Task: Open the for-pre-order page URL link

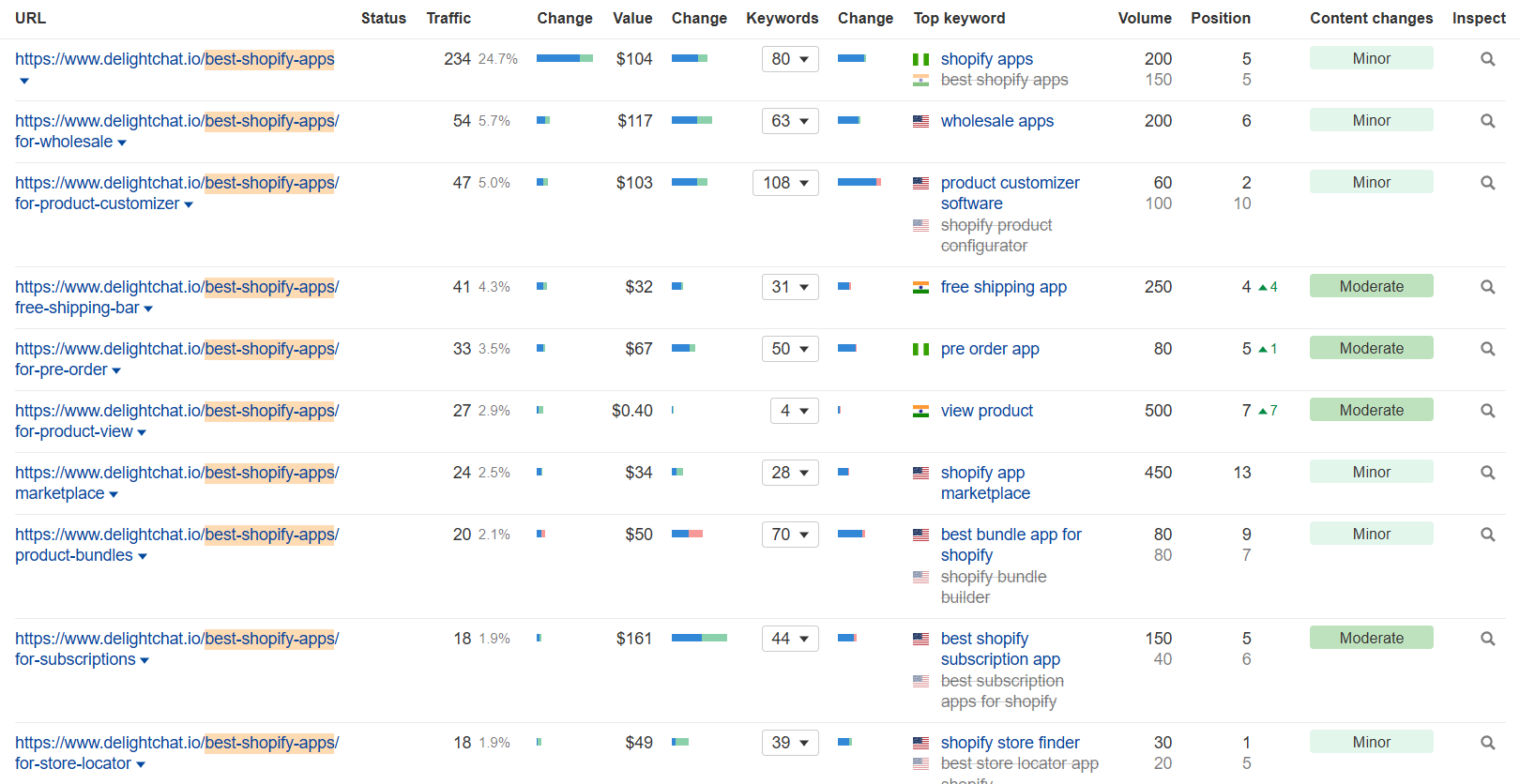Action: tap(177, 359)
